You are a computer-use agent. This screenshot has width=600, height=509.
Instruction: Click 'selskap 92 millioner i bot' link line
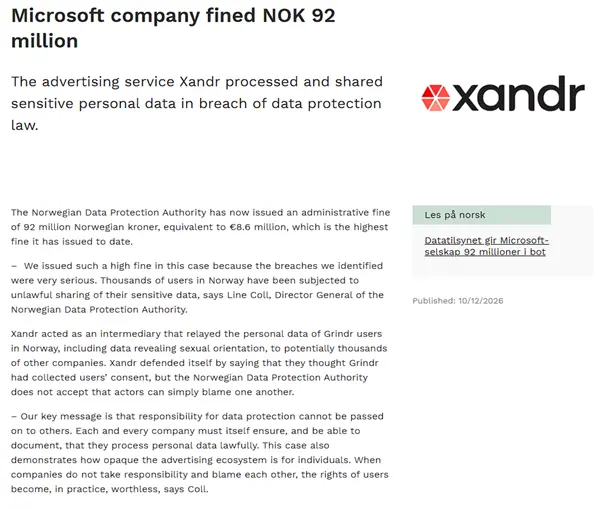point(485,252)
